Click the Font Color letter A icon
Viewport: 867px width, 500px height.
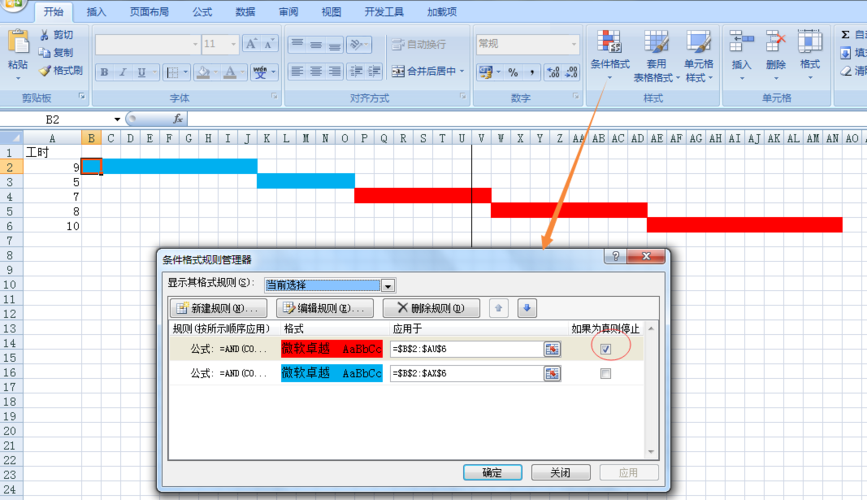[x=230, y=72]
